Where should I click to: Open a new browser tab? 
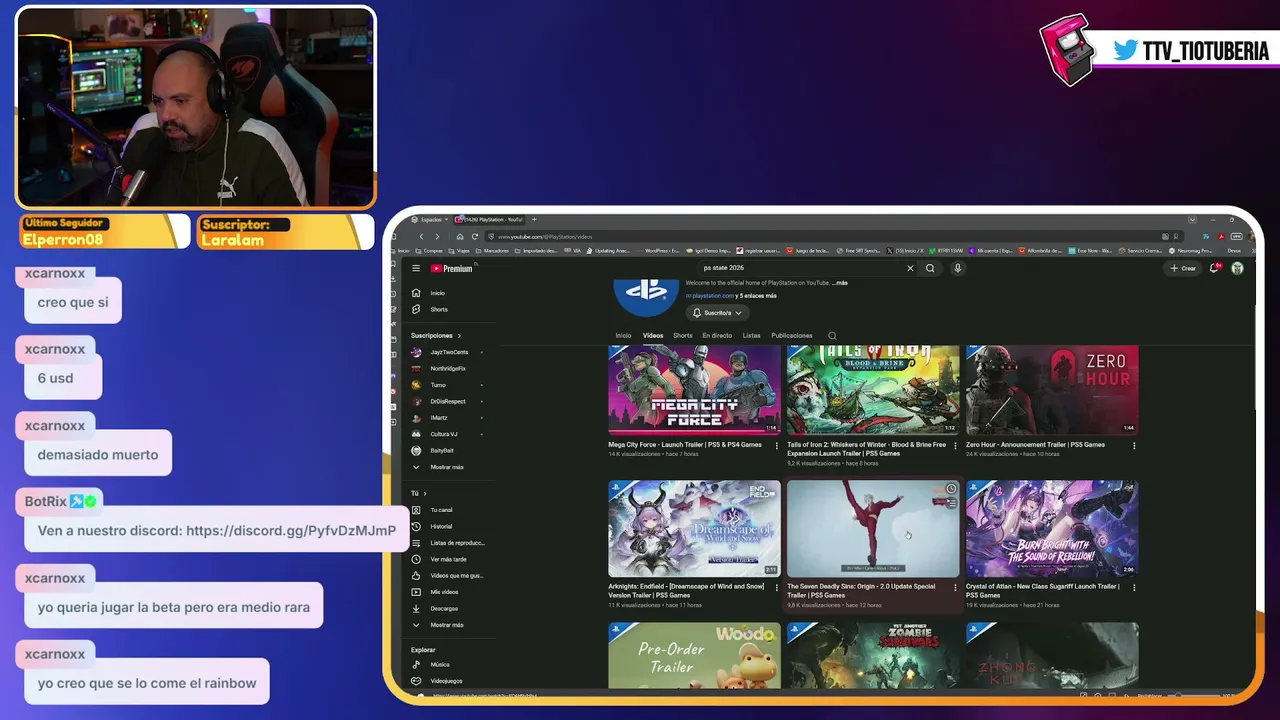[534, 219]
